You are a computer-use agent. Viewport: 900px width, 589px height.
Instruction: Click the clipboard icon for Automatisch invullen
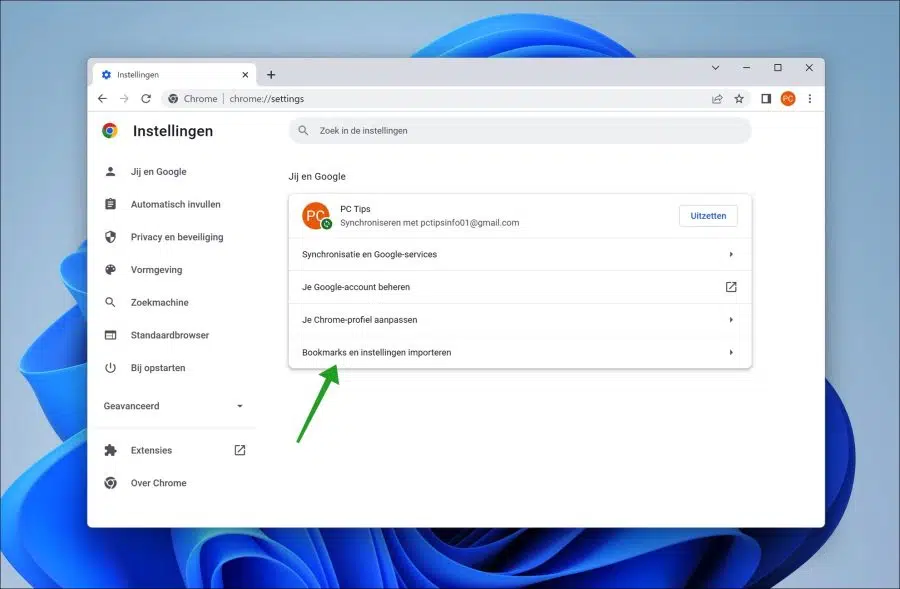[x=110, y=204]
